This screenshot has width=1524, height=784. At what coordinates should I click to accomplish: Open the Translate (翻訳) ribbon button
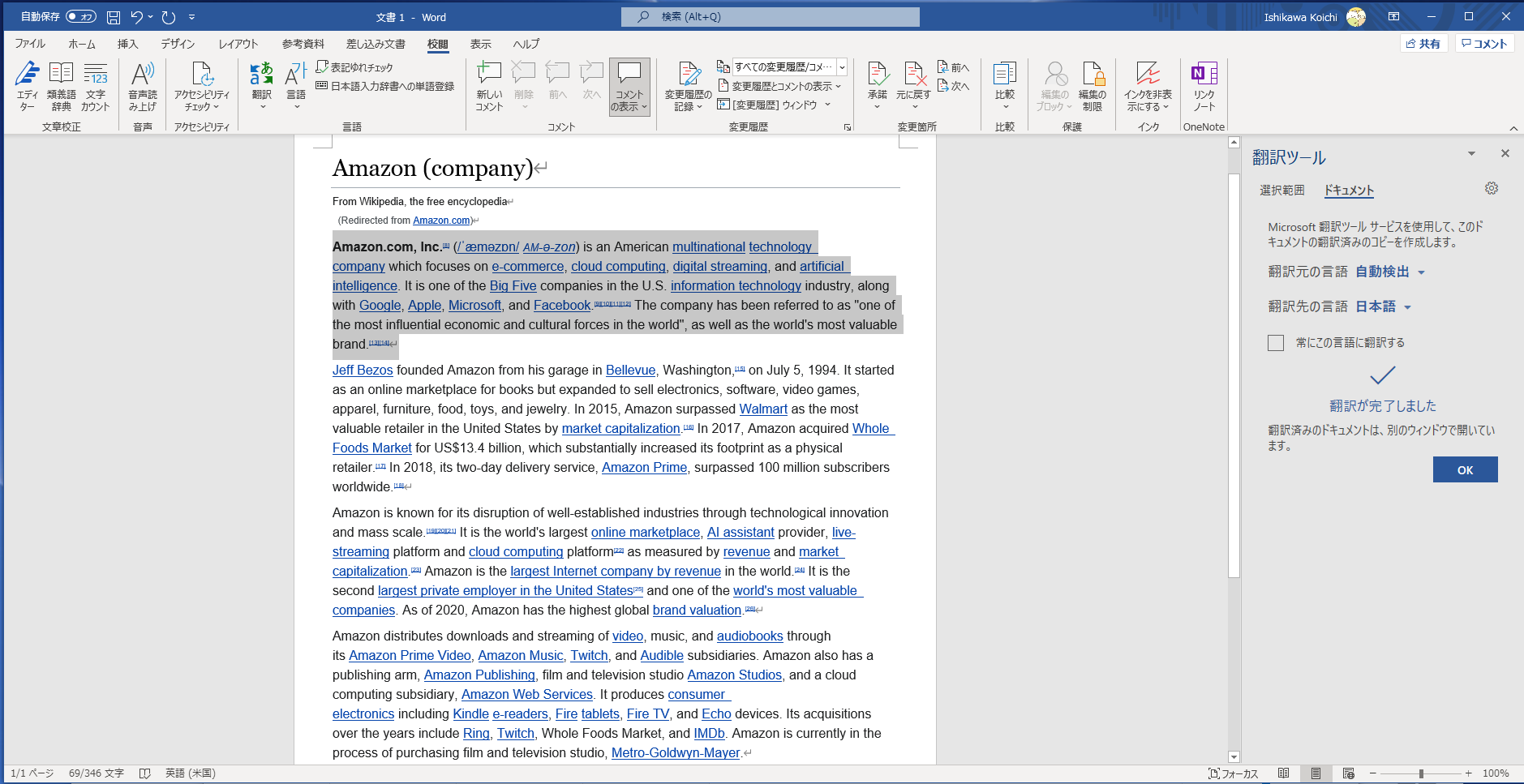(261, 86)
